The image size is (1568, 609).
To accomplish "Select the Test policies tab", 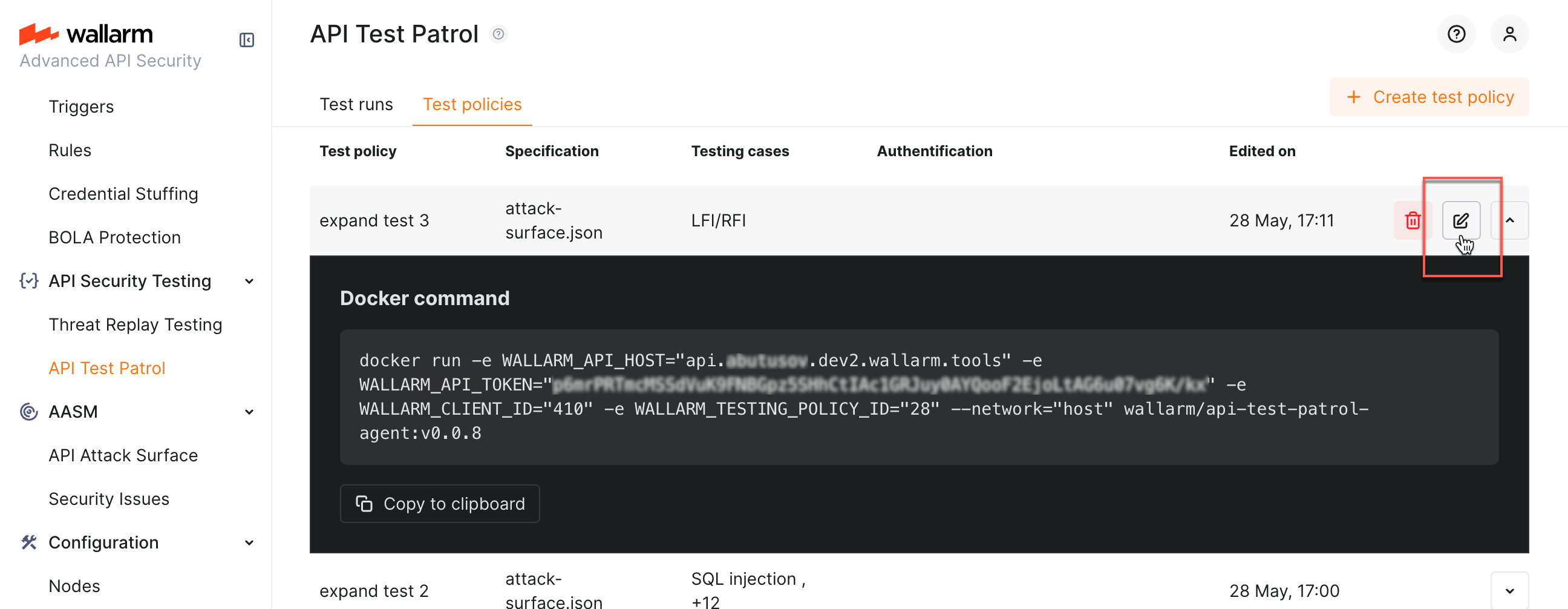I will [472, 105].
